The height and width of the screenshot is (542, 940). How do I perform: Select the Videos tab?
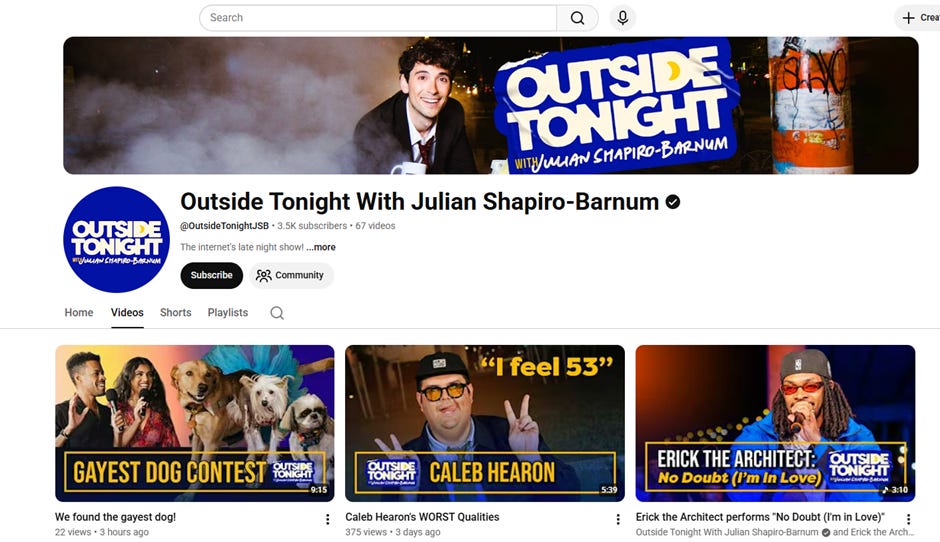point(127,312)
